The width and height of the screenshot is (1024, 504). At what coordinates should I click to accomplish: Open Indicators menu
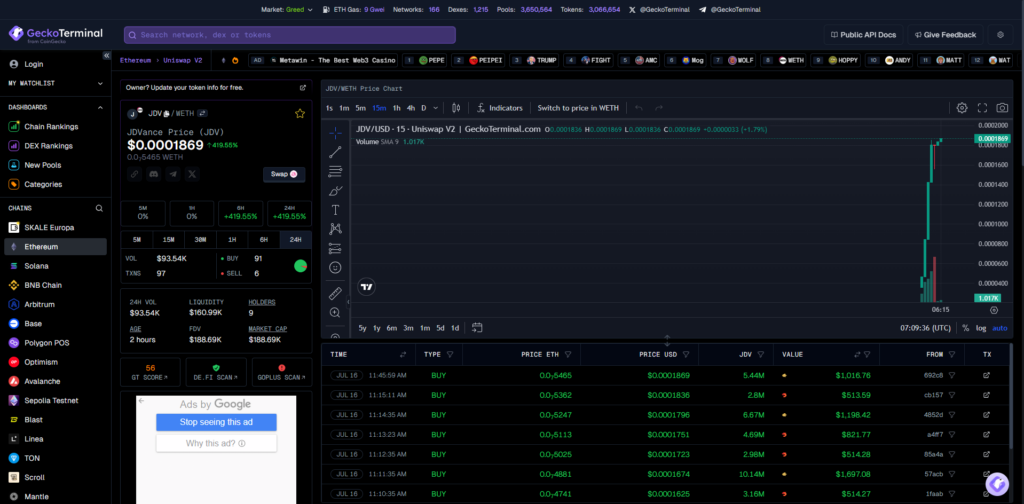[500, 108]
